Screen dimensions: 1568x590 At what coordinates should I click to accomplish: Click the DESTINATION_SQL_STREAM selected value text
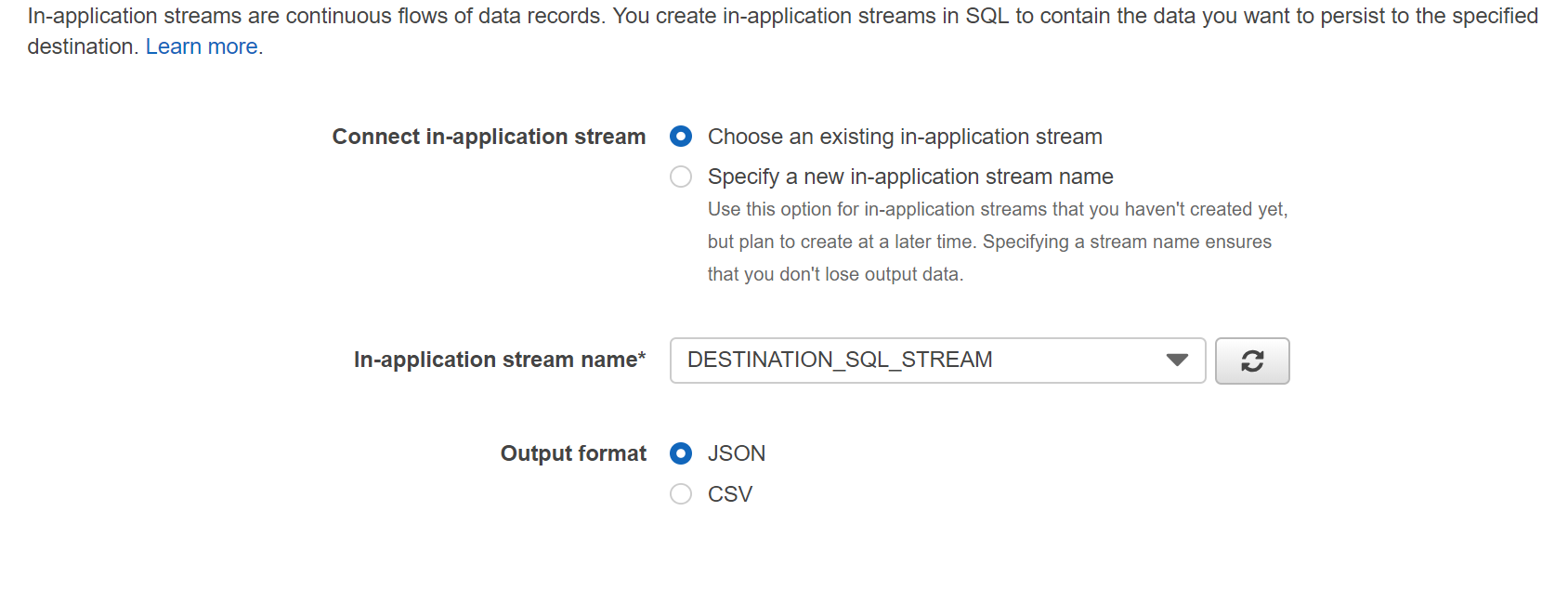pos(840,360)
